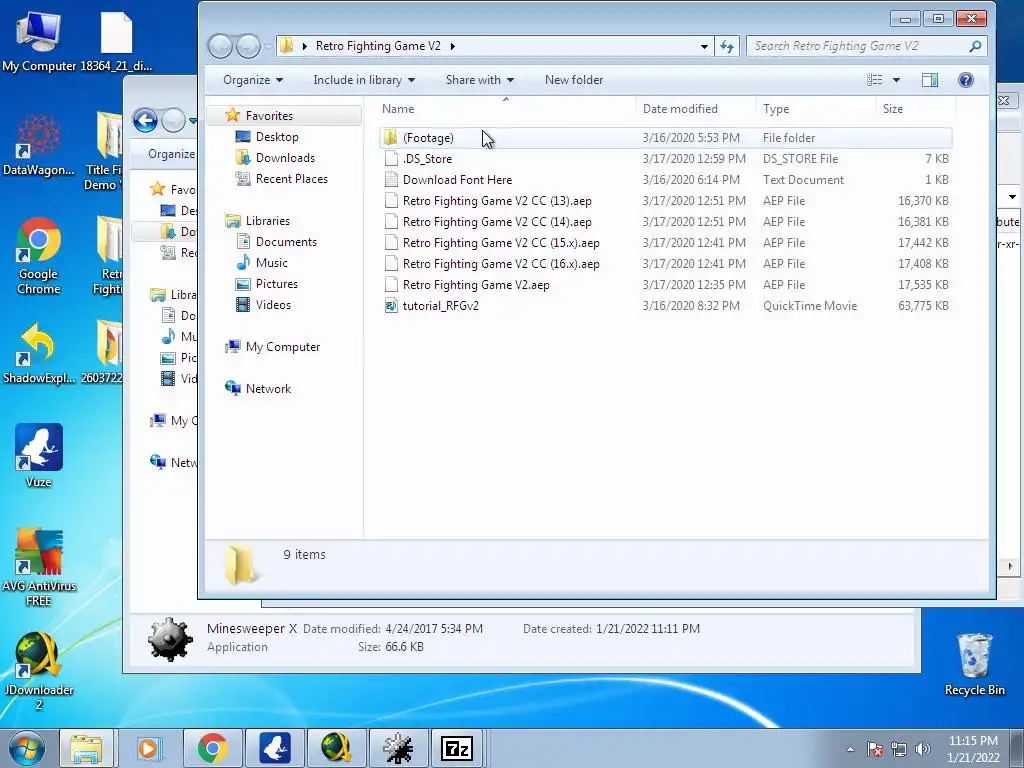1024x768 pixels.
Task: Open Share with dropdown
Action: 480,80
